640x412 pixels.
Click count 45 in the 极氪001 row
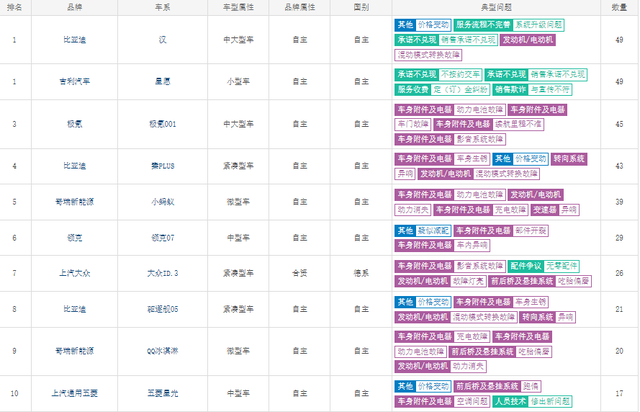tap(619, 124)
